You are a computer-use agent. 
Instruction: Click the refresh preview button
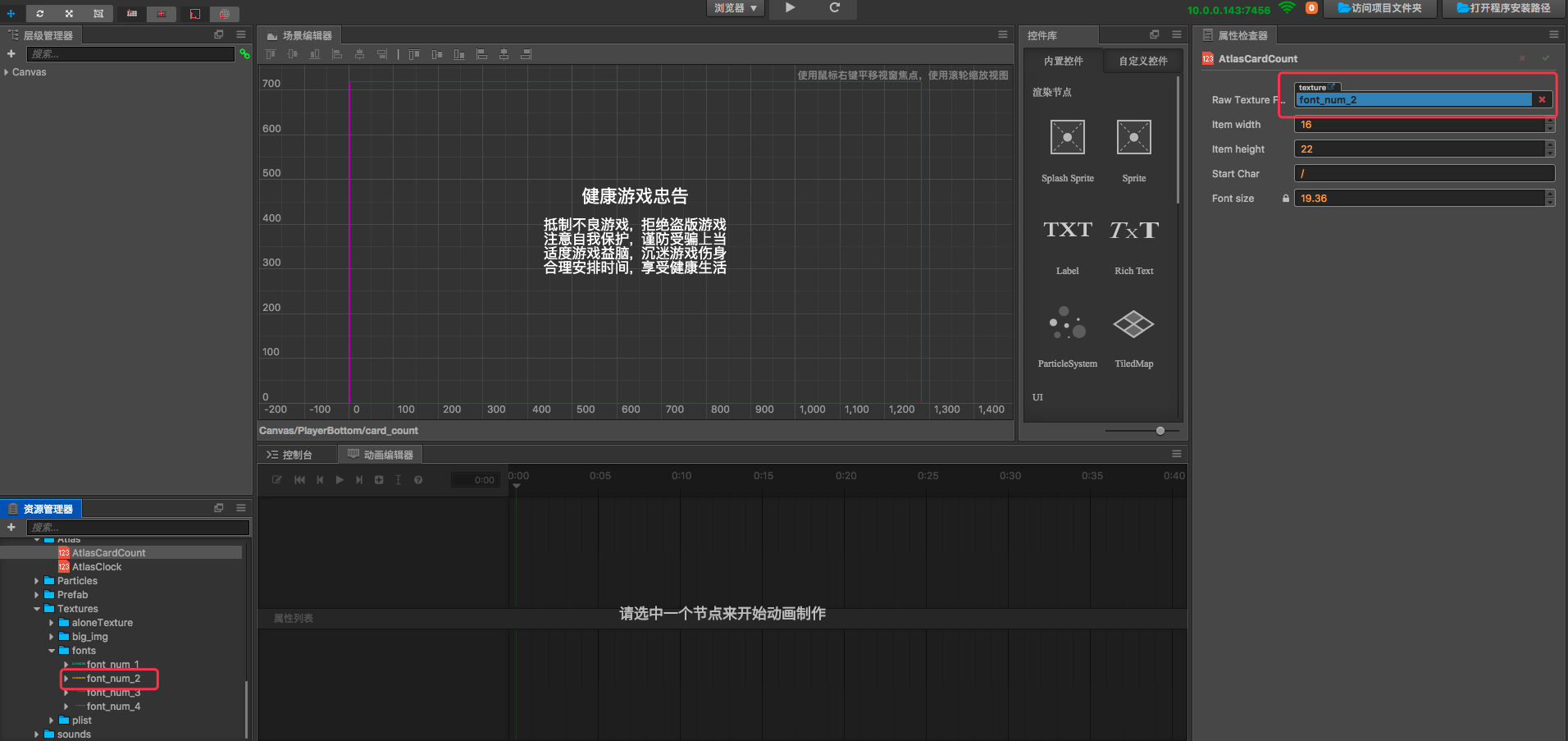click(x=835, y=7)
